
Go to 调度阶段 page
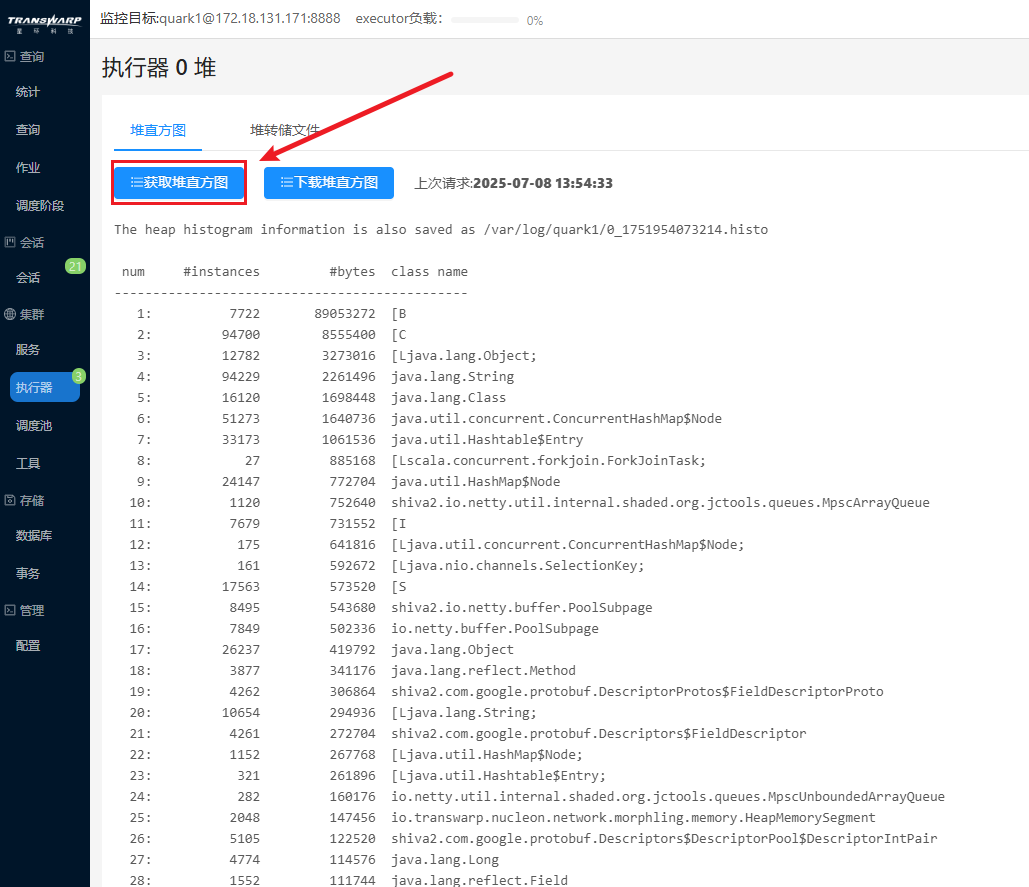pyautogui.click(x=40, y=206)
